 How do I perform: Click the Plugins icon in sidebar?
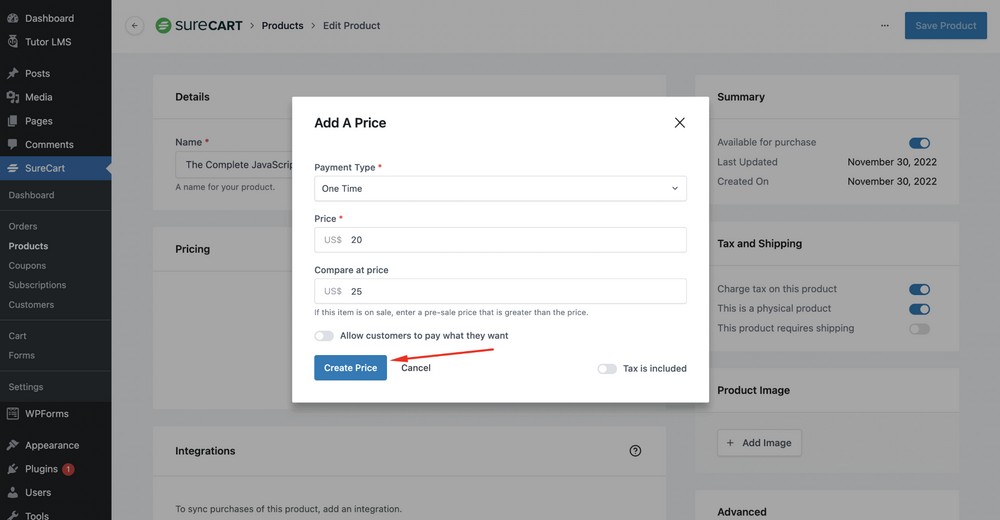(x=13, y=469)
